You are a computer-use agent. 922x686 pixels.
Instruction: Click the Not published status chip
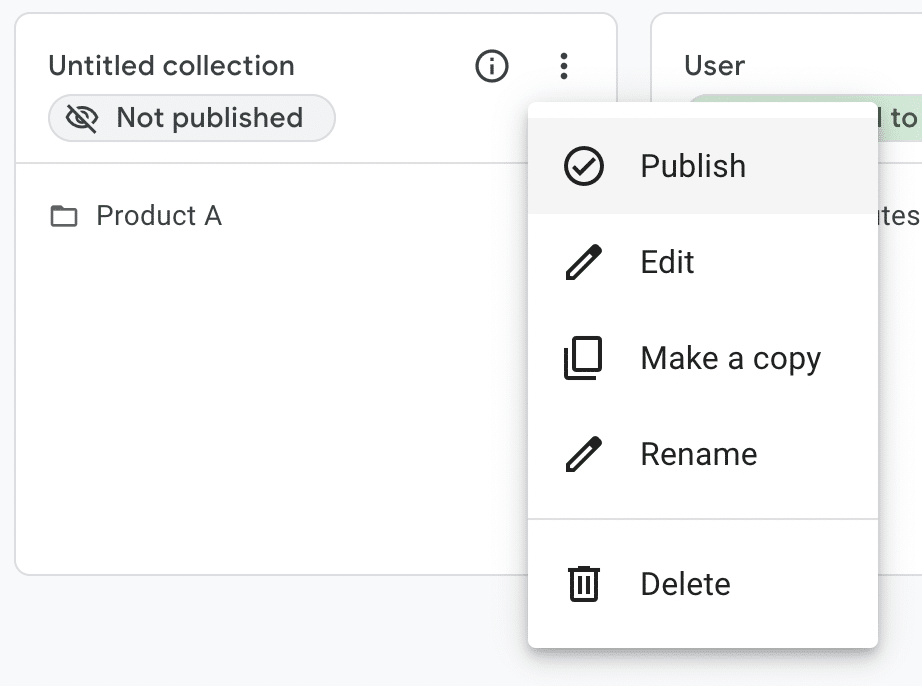pos(191,117)
